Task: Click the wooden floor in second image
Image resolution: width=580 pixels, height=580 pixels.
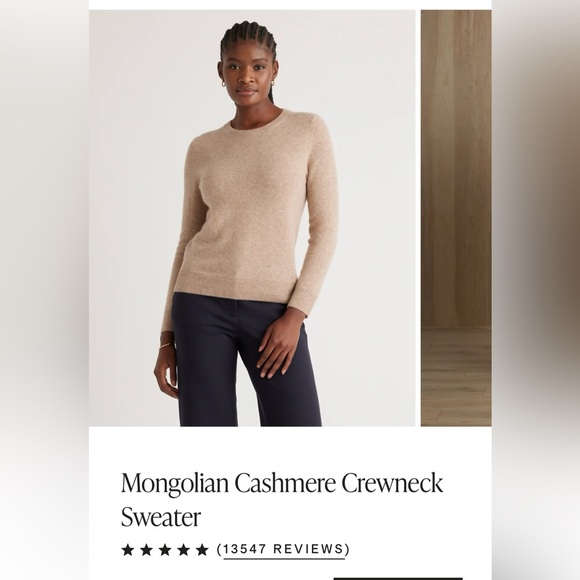Action: coord(456,377)
